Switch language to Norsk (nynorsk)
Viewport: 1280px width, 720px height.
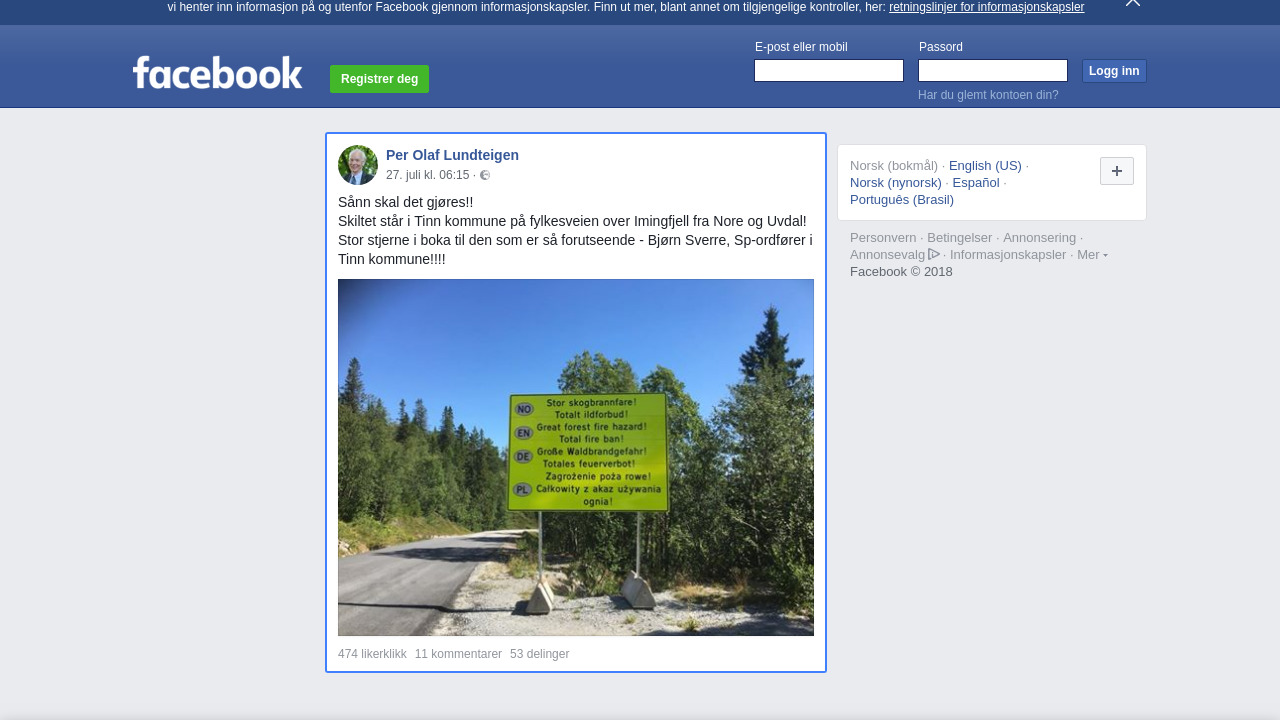896,183
